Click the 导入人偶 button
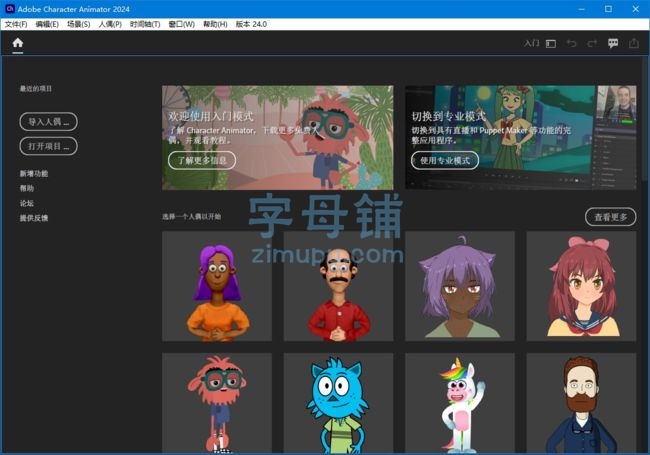The height and width of the screenshot is (455, 650). (49, 121)
